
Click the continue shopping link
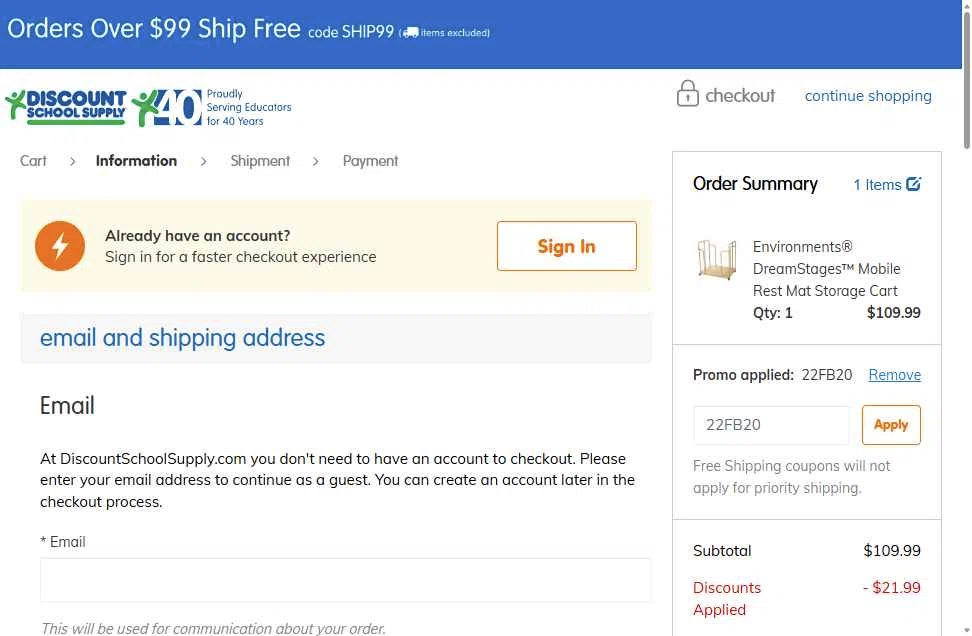point(868,96)
